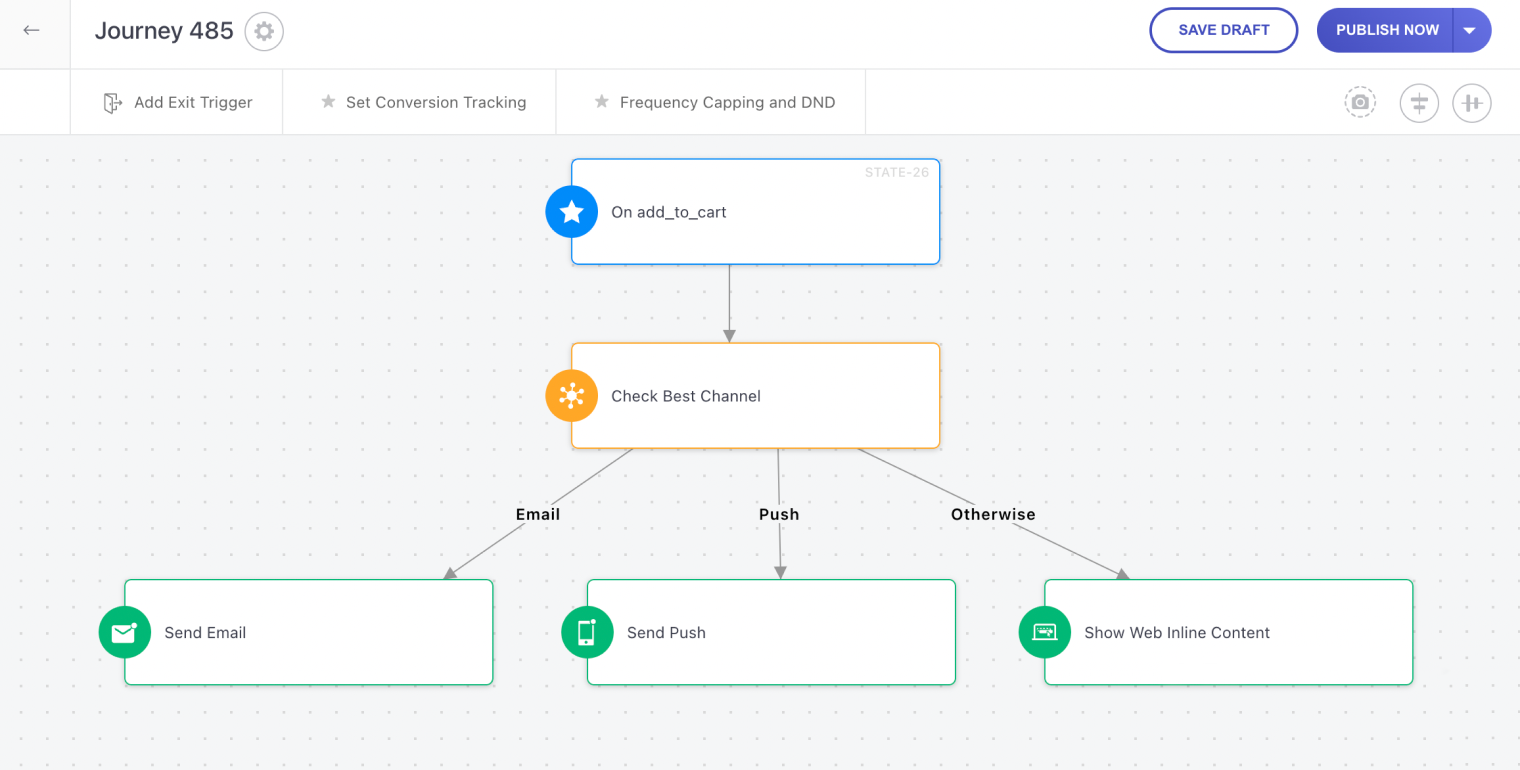The height and width of the screenshot is (770, 1520).
Task: Open journey settings gear icon
Action: tap(264, 31)
